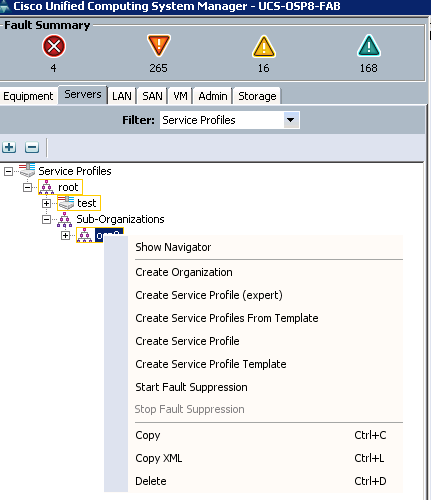Switch to the Servers tab
Image resolution: width=431 pixels, height=500 pixels.
point(83,95)
